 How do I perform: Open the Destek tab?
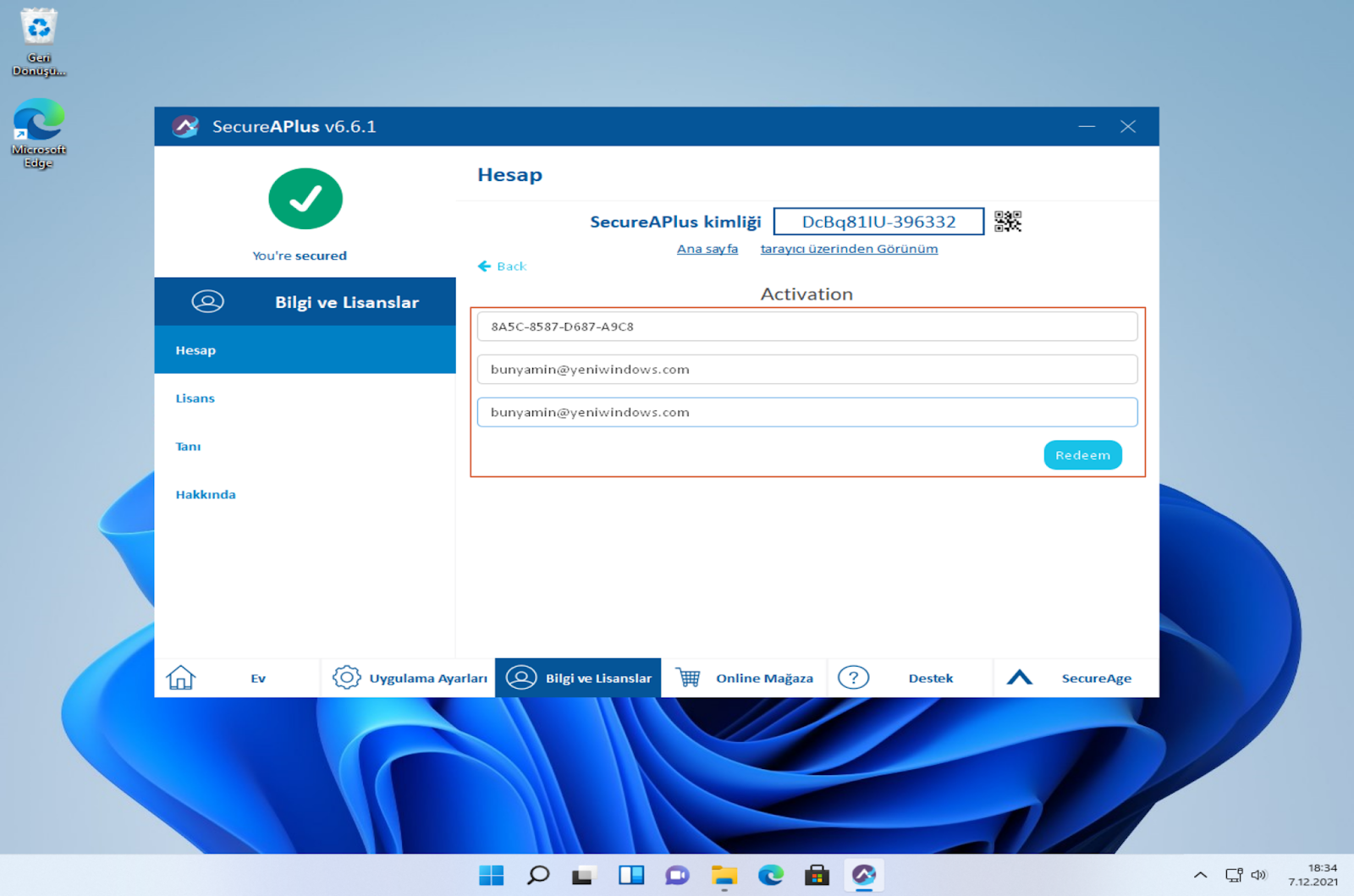coord(910,678)
